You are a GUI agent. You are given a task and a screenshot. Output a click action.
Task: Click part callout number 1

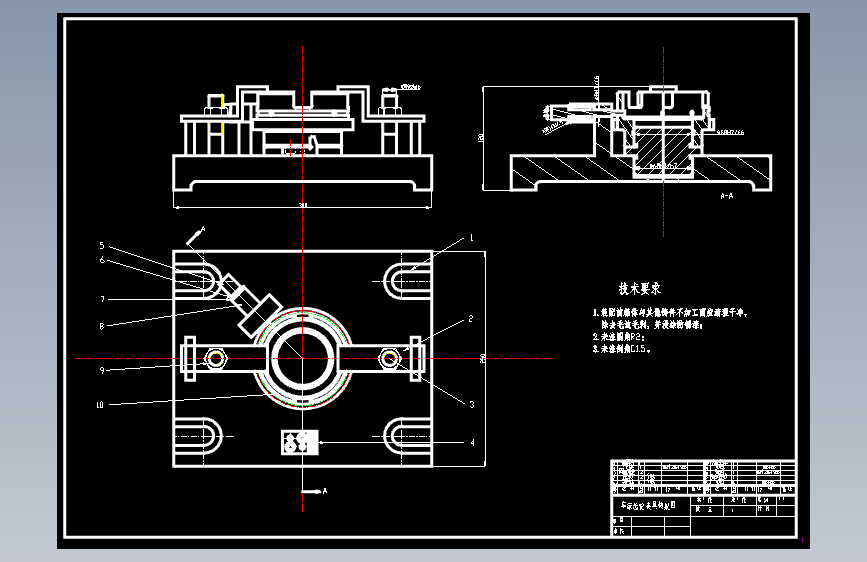(472, 238)
